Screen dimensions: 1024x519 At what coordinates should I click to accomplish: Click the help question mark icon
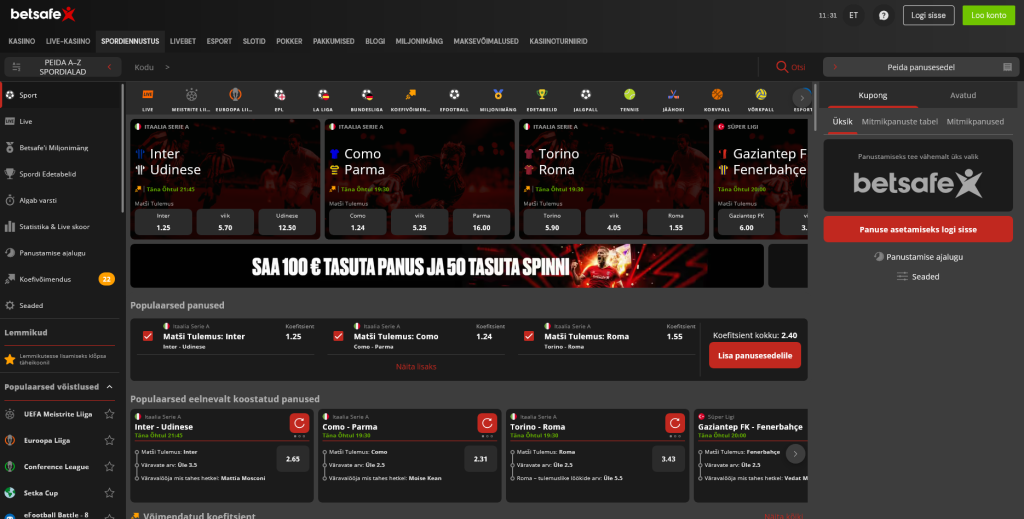884,15
